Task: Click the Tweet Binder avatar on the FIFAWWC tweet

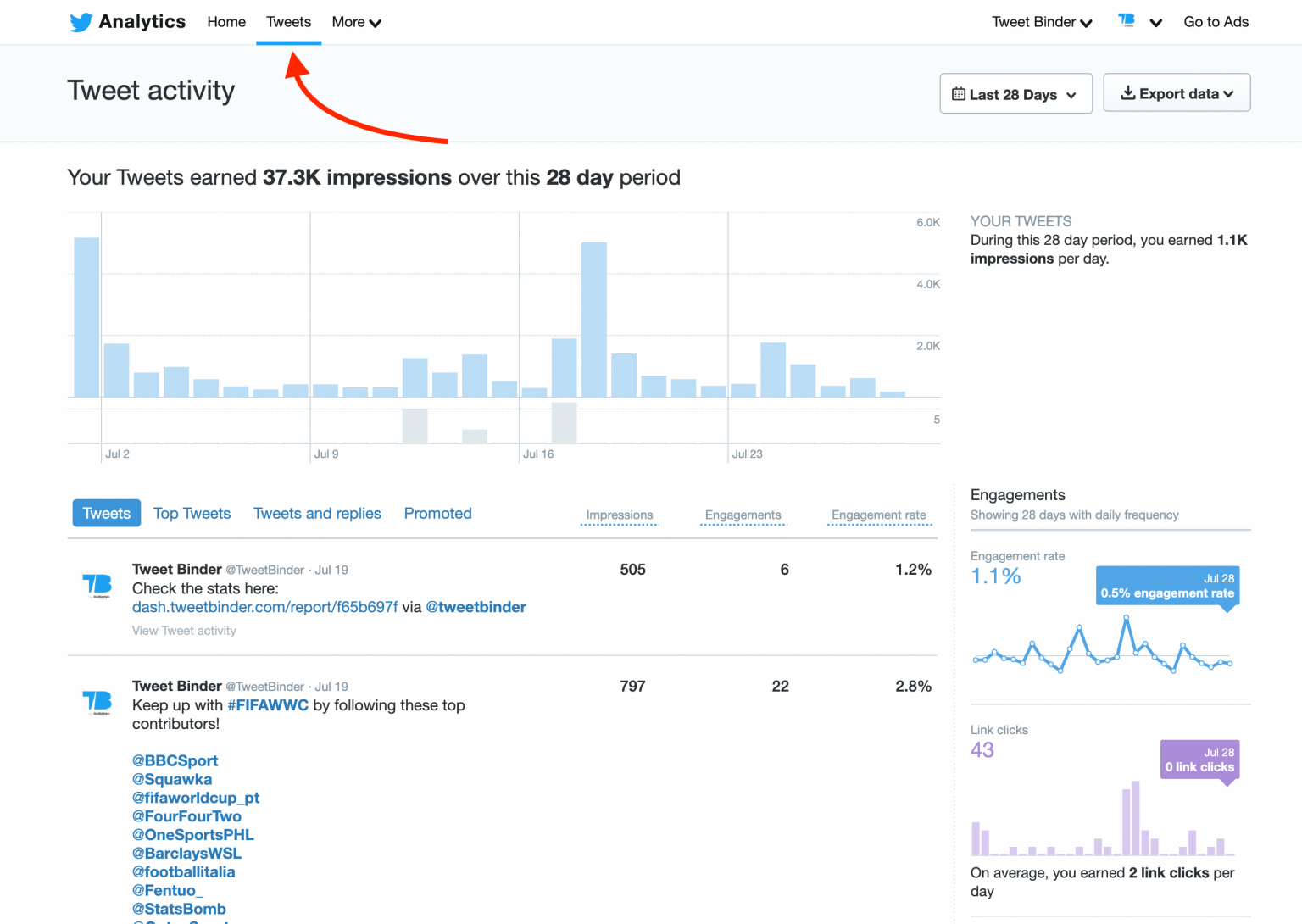Action: [98, 702]
